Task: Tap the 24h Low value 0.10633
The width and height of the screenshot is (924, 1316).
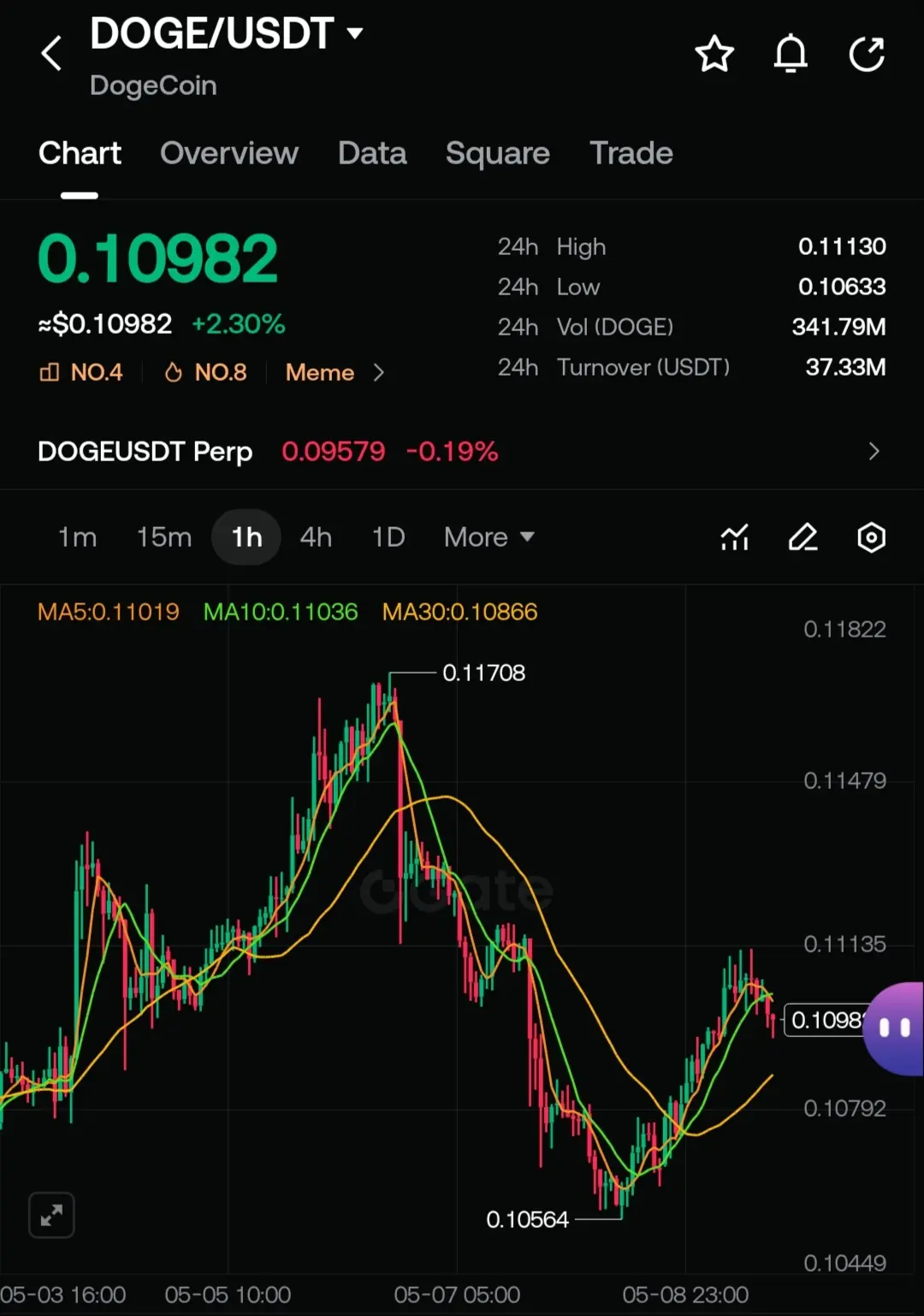Action: point(842,287)
